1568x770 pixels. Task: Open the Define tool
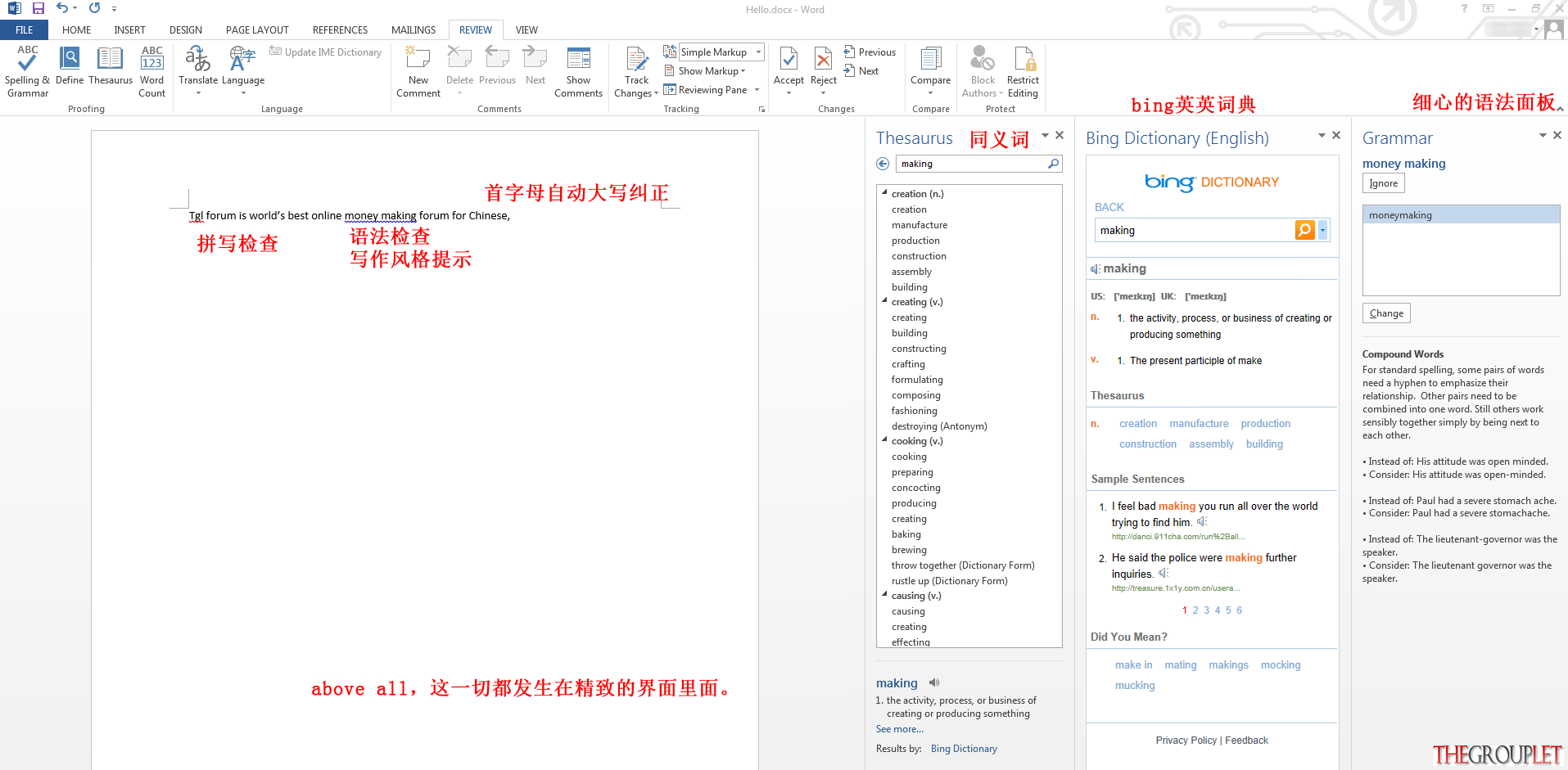coord(70,65)
